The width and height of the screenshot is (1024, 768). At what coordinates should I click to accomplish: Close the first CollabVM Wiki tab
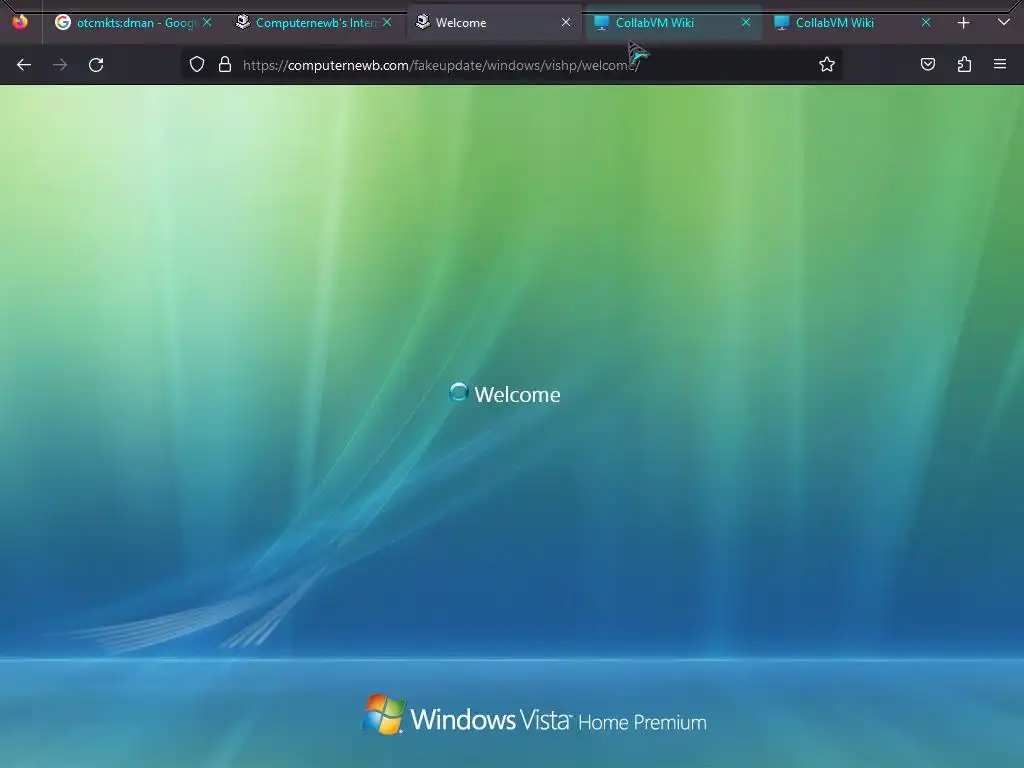tap(746, 22)
